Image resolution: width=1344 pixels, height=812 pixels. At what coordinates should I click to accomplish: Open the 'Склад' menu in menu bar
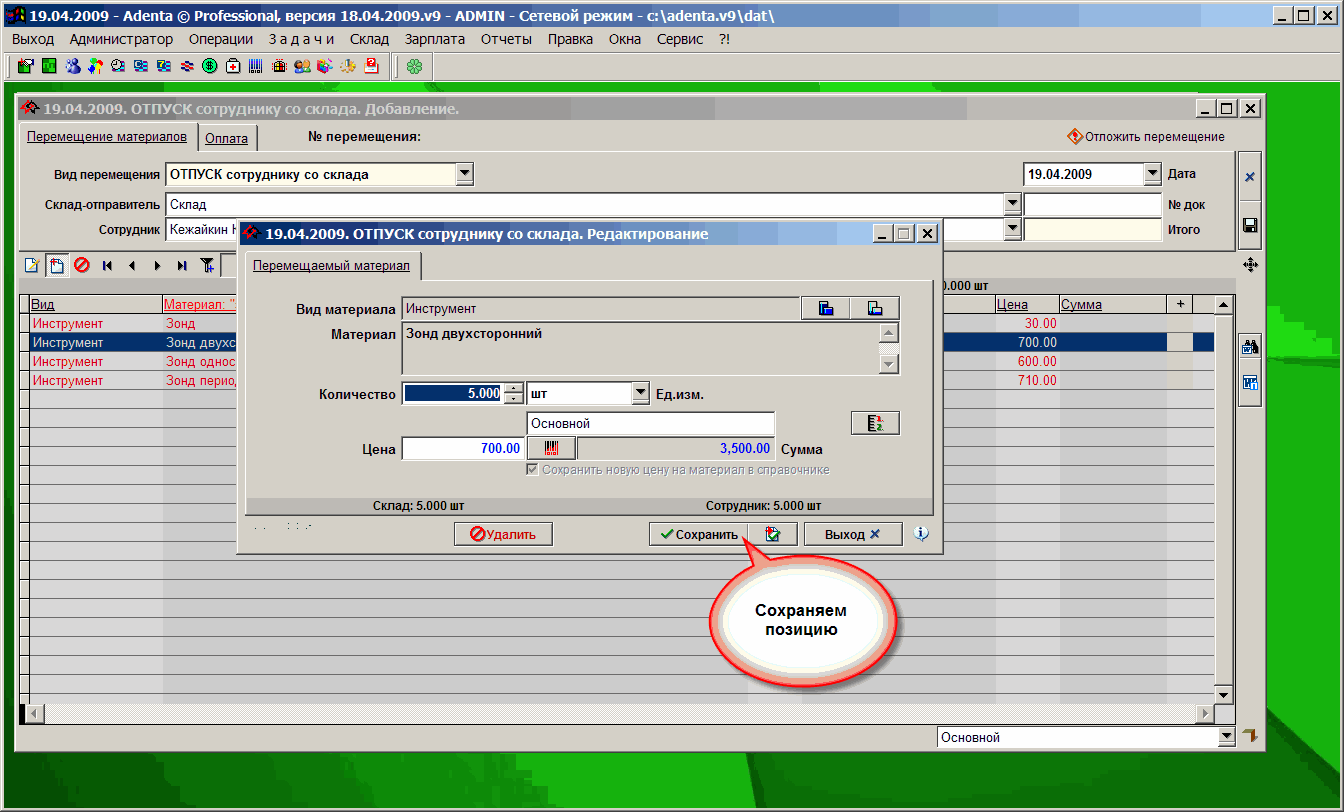click(x=370, y=39)
